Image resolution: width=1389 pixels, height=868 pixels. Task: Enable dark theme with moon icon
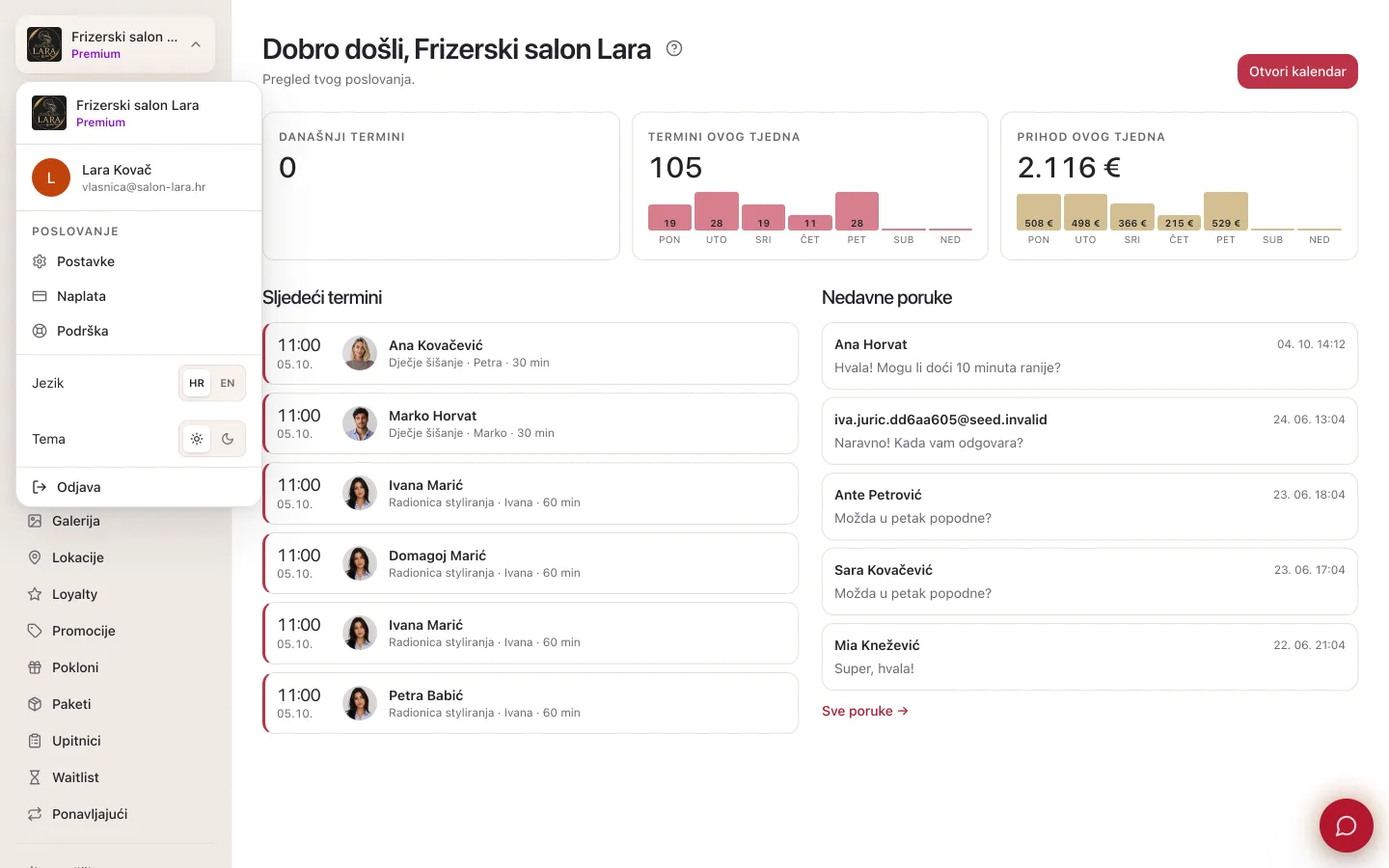228,439
